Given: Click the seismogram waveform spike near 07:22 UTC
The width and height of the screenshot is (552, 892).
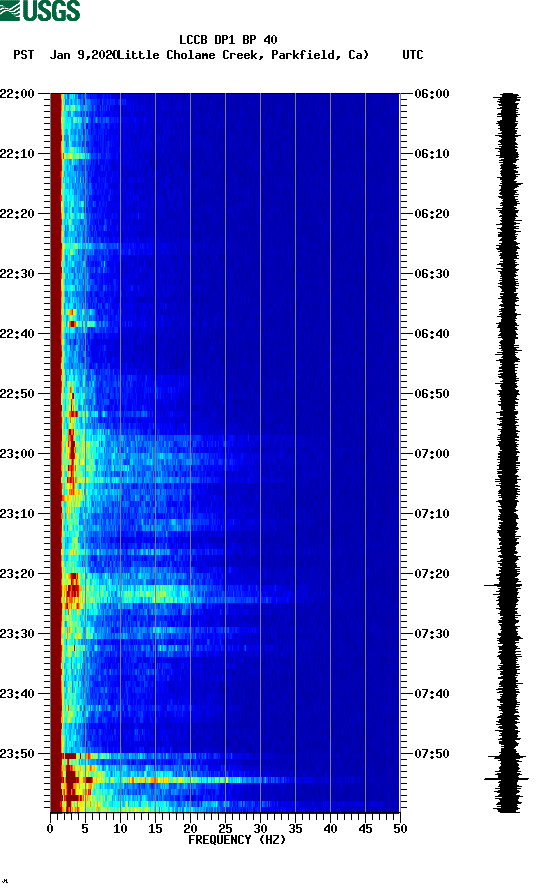Looking at the screenshot, I should pos(501,585).
